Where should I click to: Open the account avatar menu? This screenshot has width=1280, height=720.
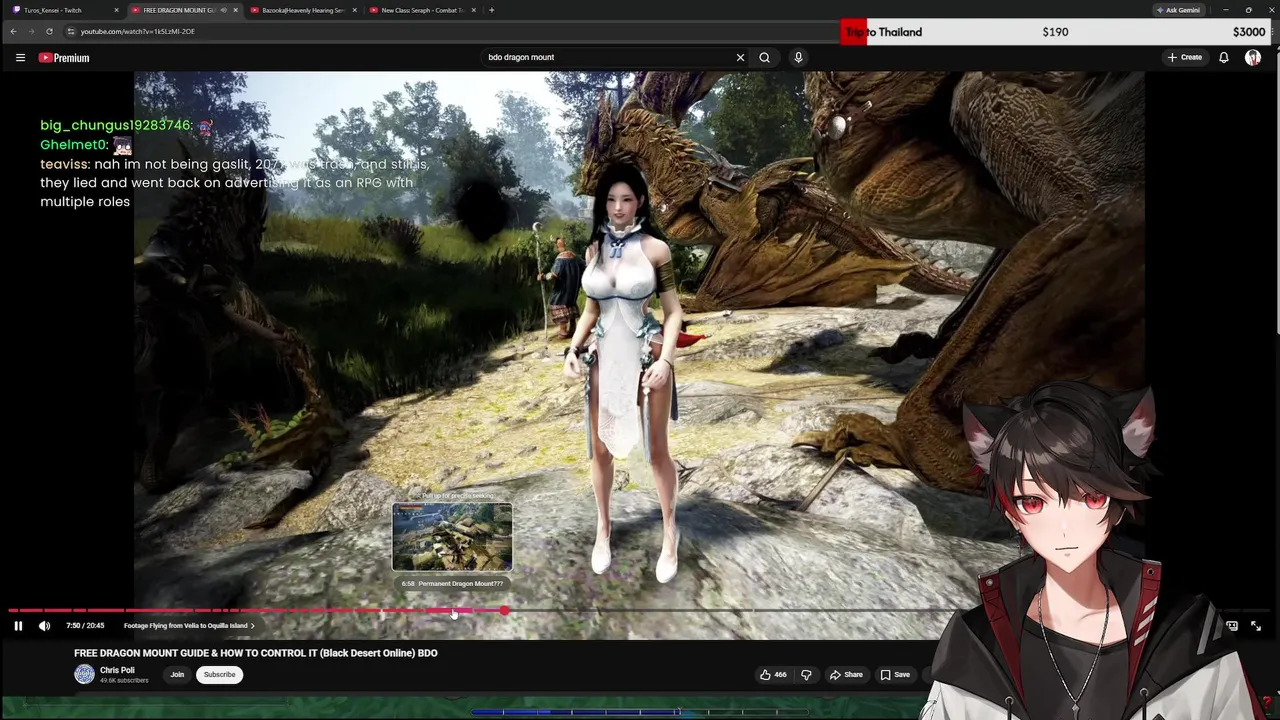pyautogui.click(x=1253, y=58)
